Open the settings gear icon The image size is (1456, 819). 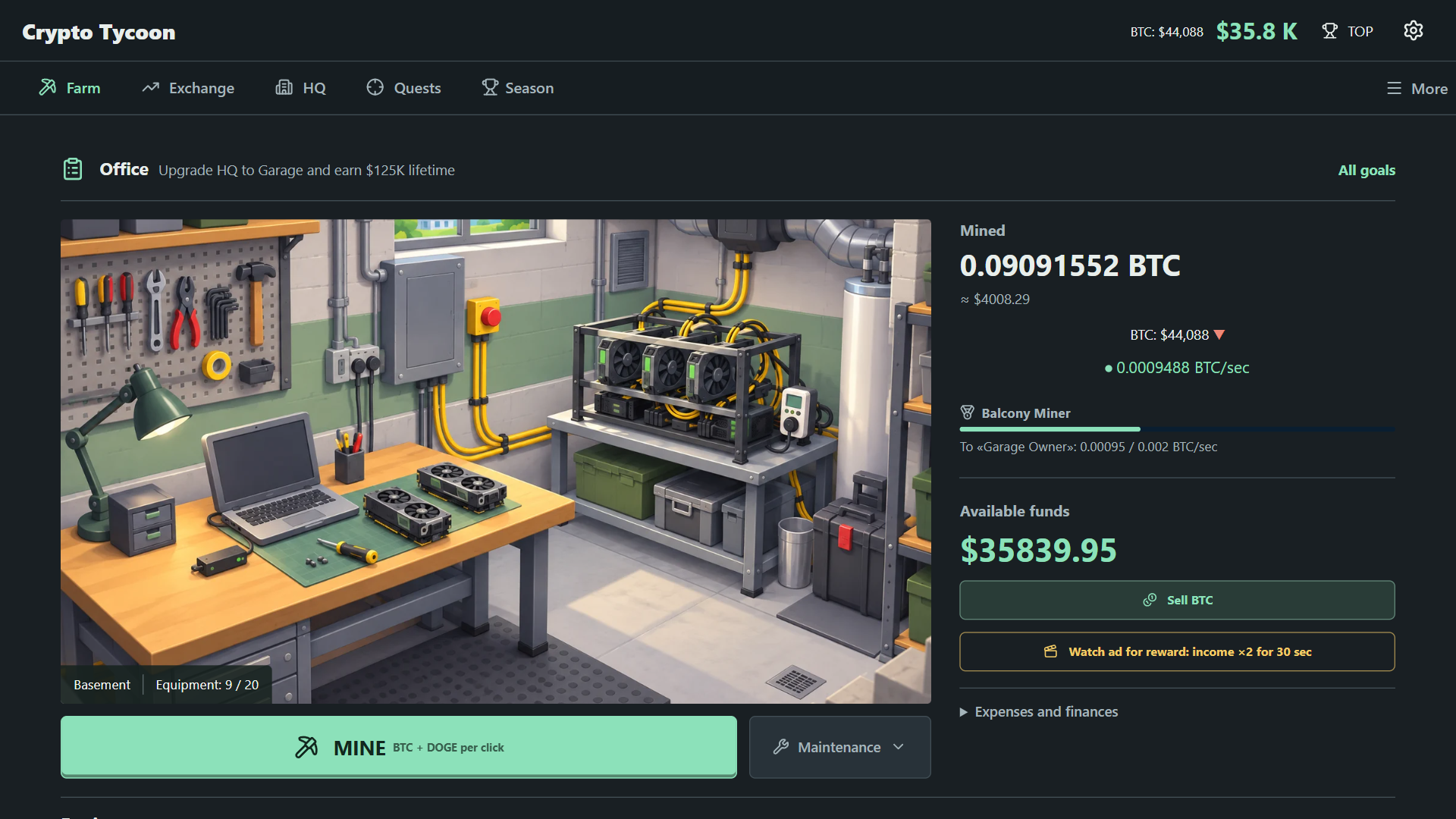click(1413, 30)
